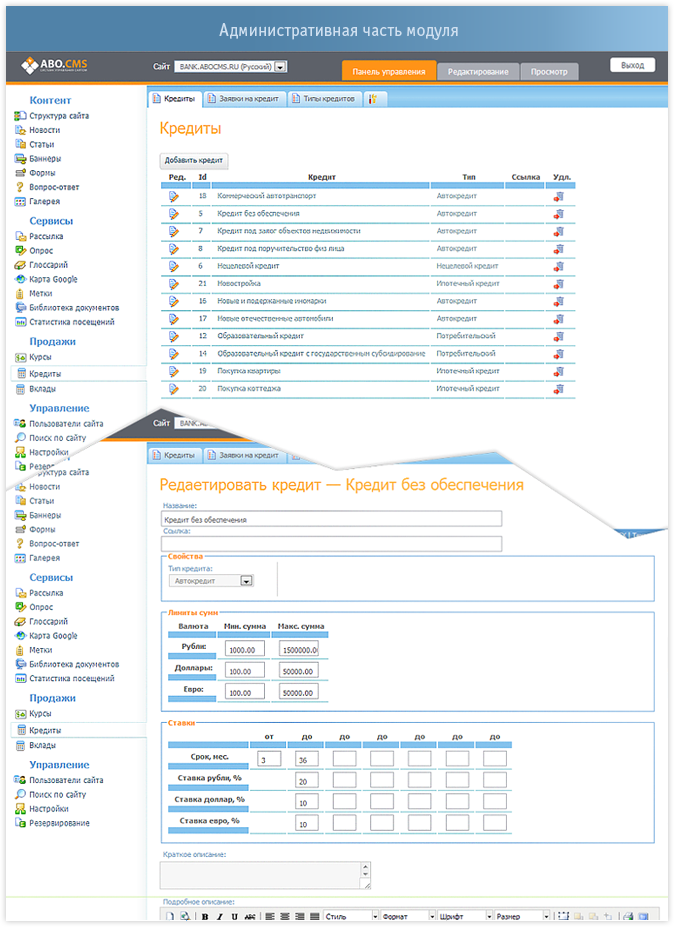Edit the Коммерческий автотранспорт credit row
The image size is (674, 927).
[x=173, y=196]
